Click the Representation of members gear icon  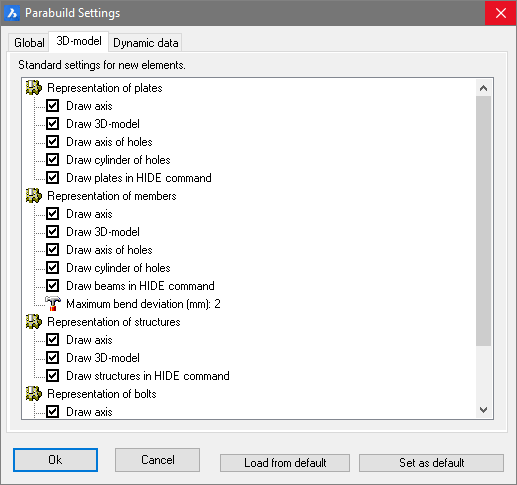(x=34, y=196)
